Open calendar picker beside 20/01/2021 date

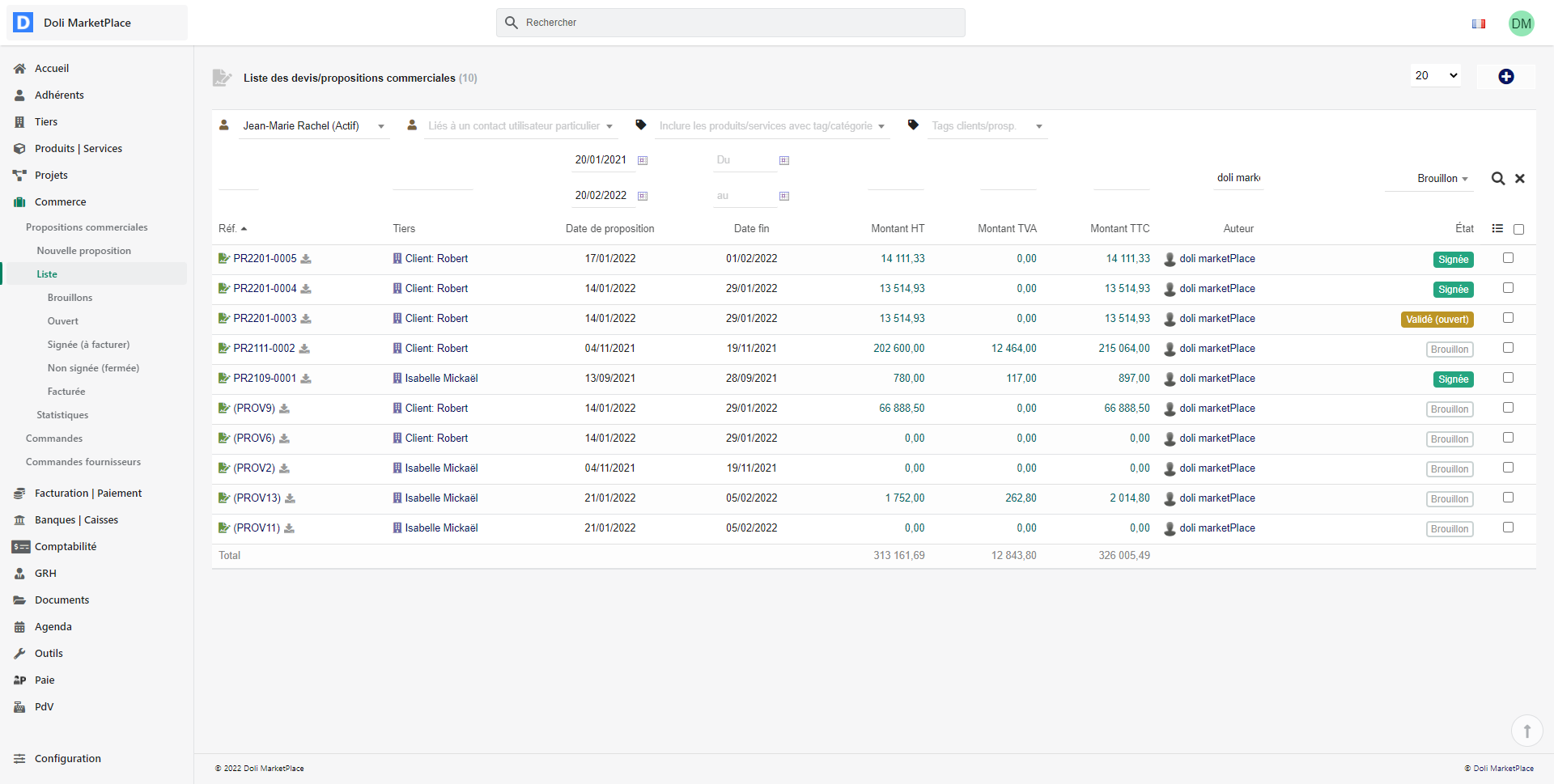(x=643, y=160)
